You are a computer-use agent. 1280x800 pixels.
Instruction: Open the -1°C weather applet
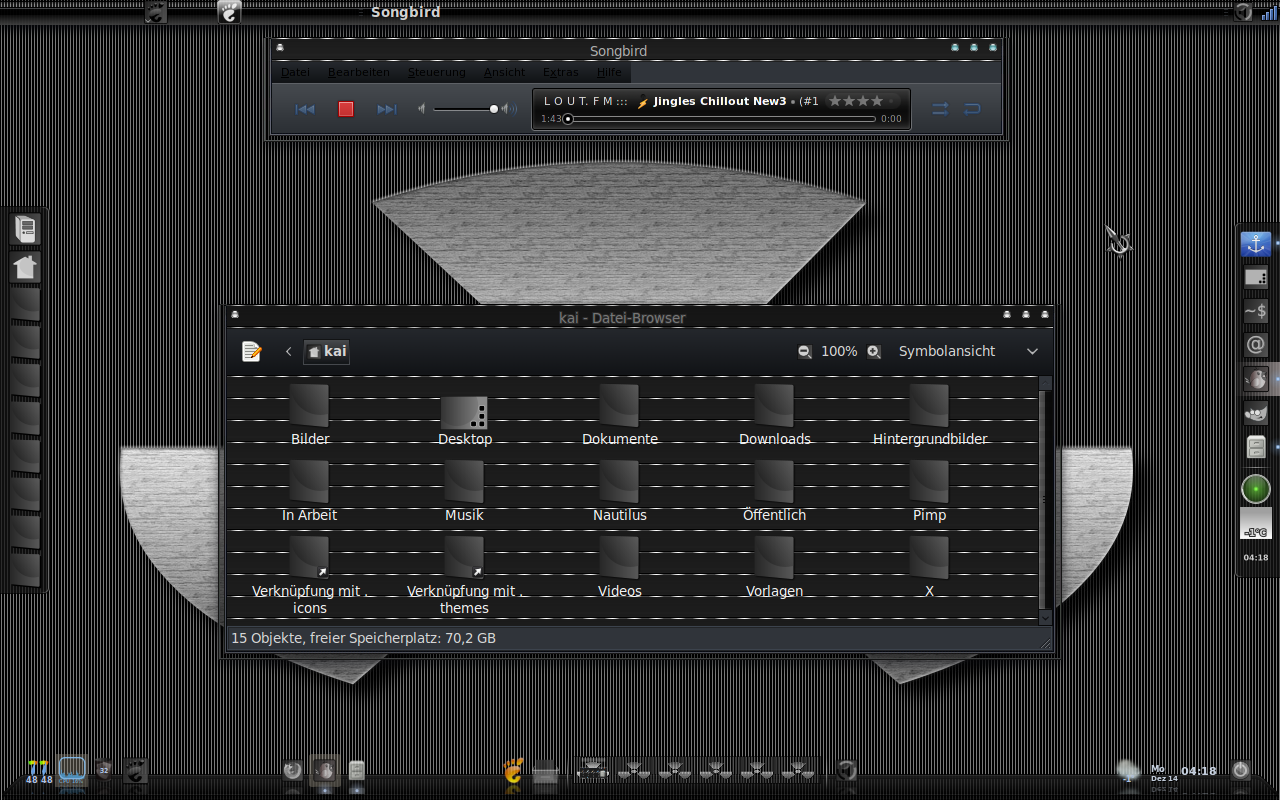click(1256, 524)
